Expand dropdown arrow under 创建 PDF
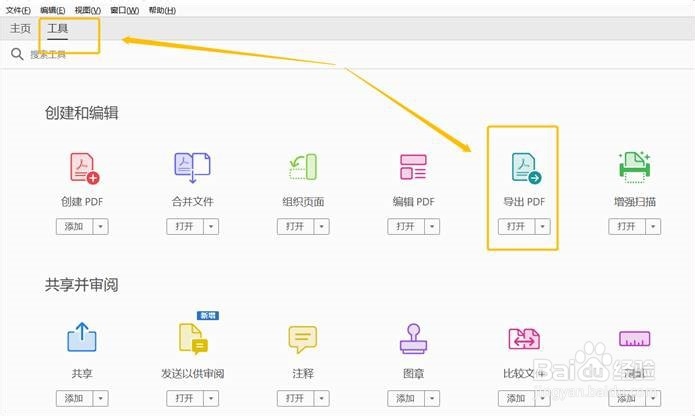Screen dimensions: 695x416 [x=101, y=226]
